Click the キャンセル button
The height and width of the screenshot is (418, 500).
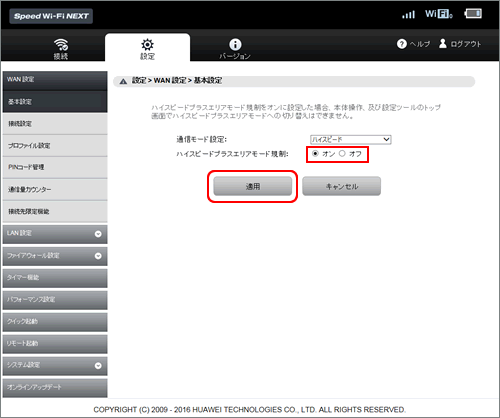341,186
